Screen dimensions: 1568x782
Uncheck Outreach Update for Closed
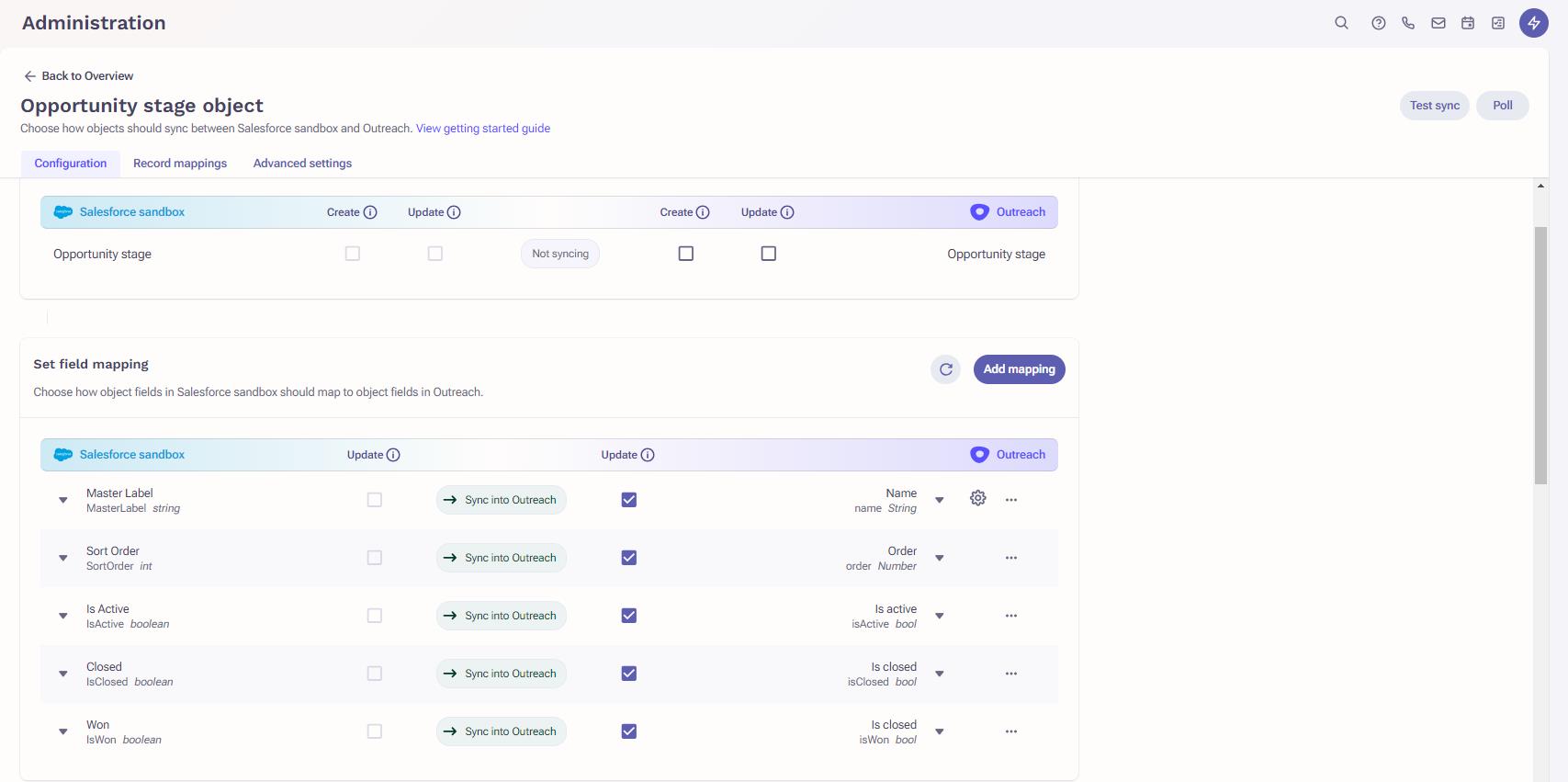[x=628, y=674]
